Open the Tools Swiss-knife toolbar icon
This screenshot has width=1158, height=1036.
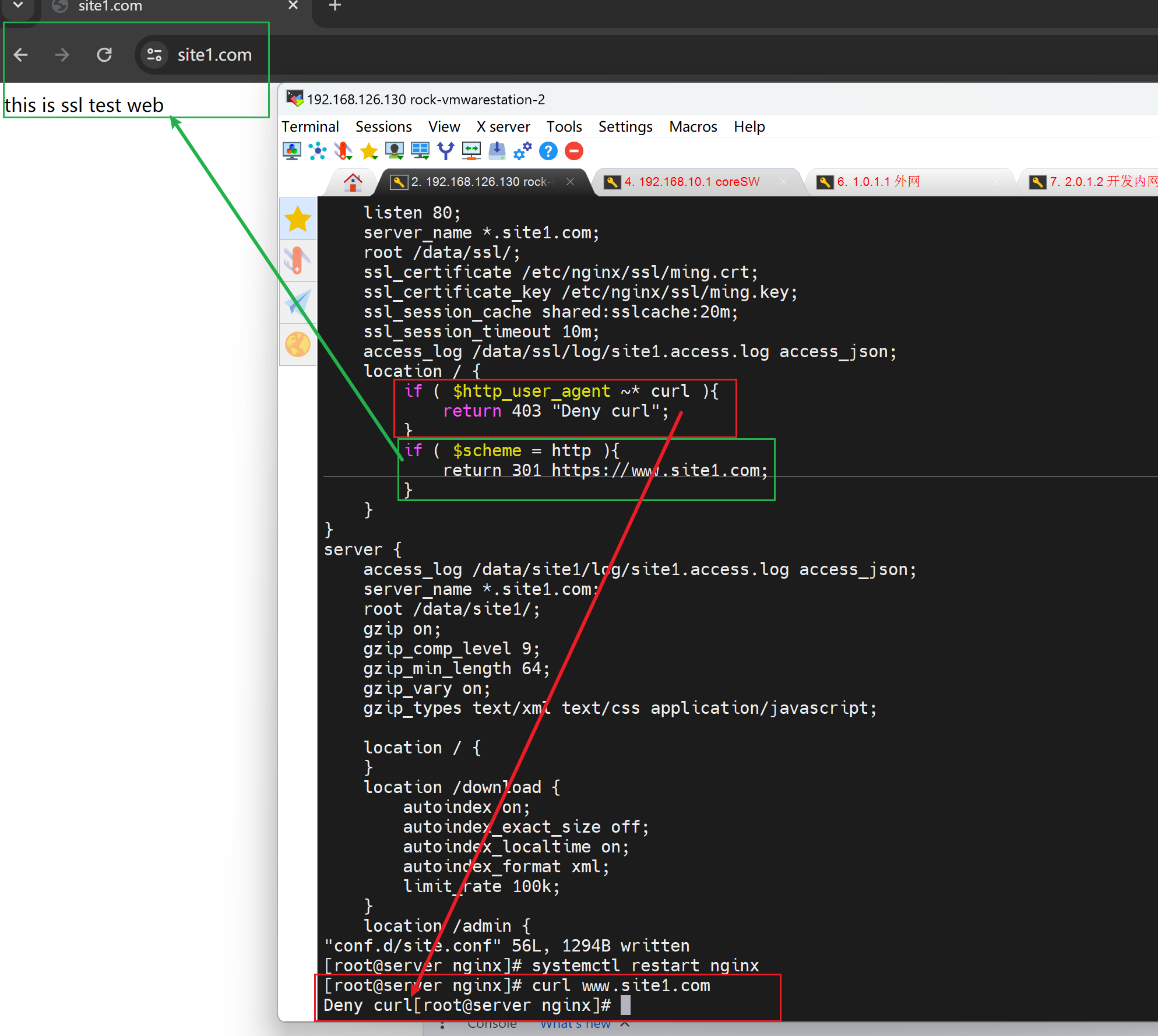point(343,151)
